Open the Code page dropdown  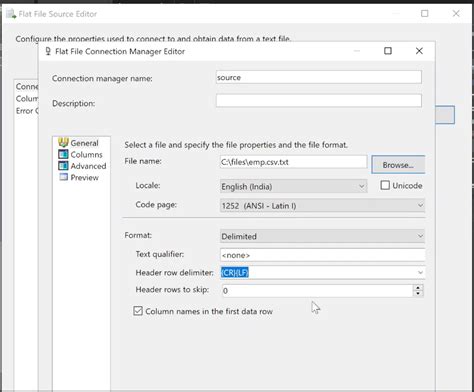420,205
